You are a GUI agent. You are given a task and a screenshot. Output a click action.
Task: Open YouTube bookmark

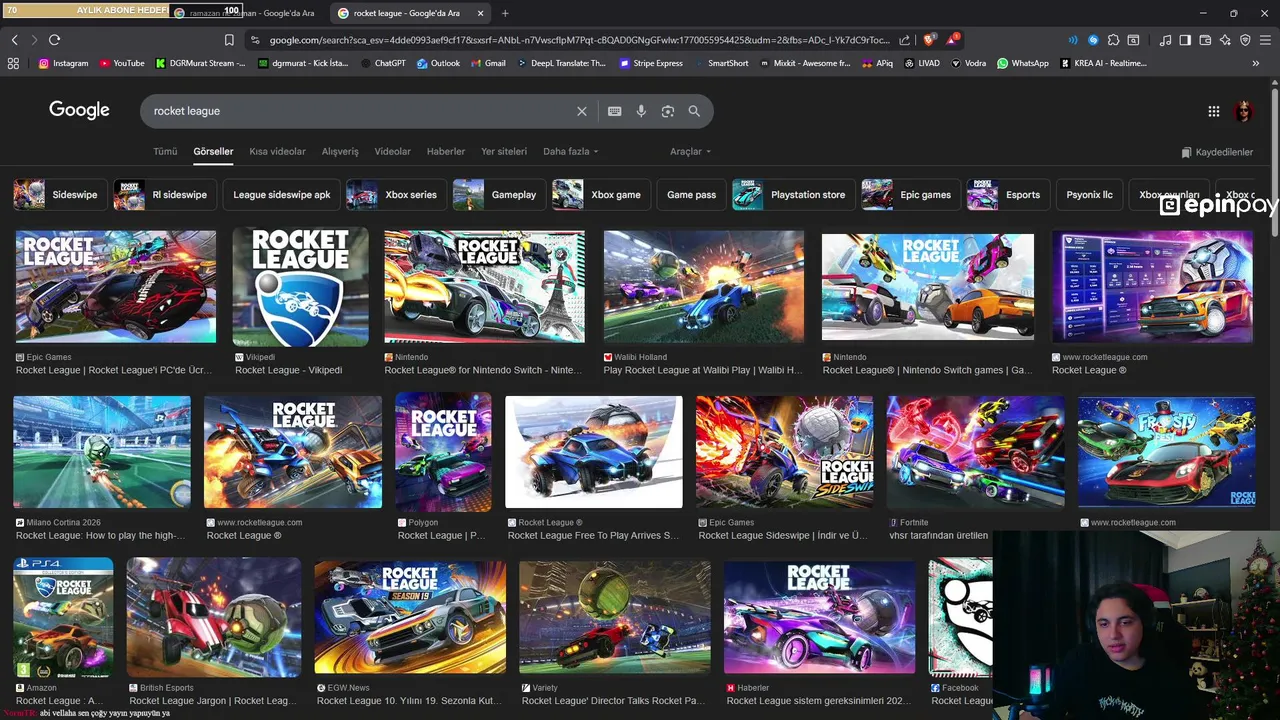[122, 63]
